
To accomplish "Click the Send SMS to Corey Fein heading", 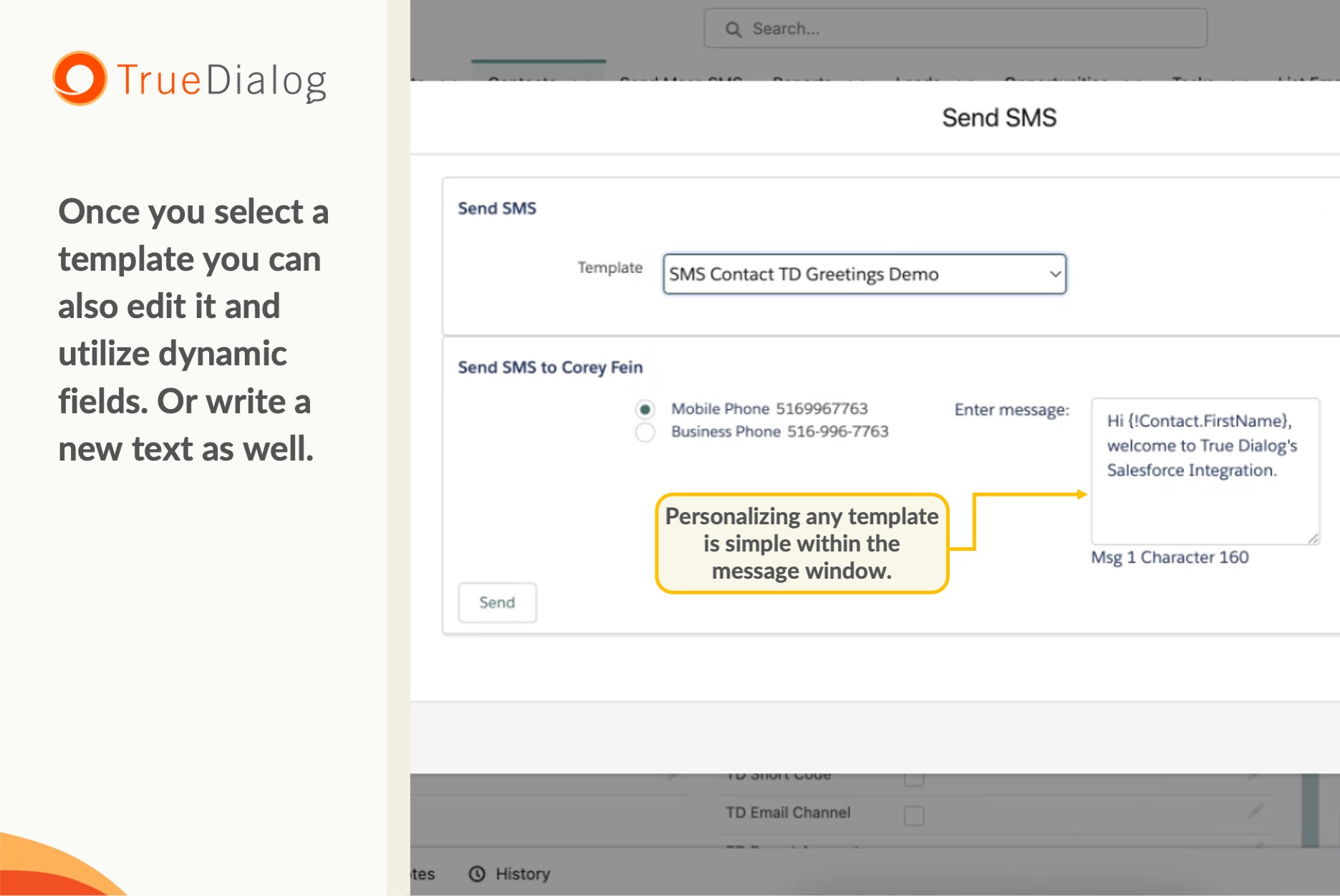I will (x=550, y=367).
